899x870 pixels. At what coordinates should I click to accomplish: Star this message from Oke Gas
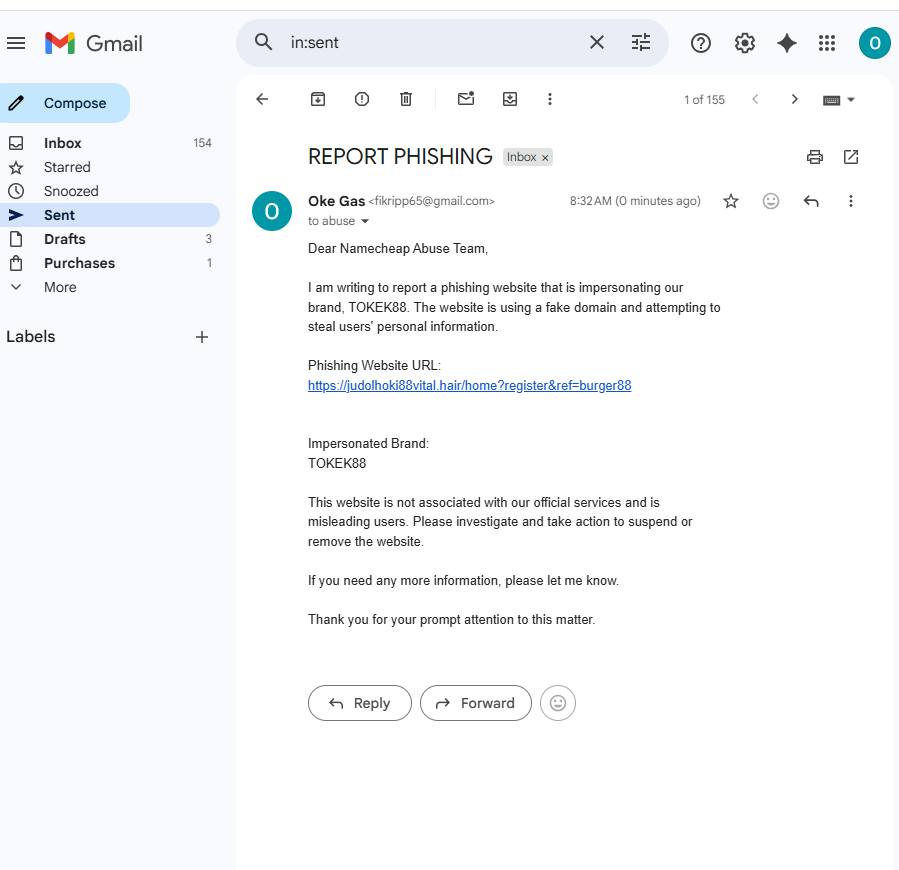[730, 201]
